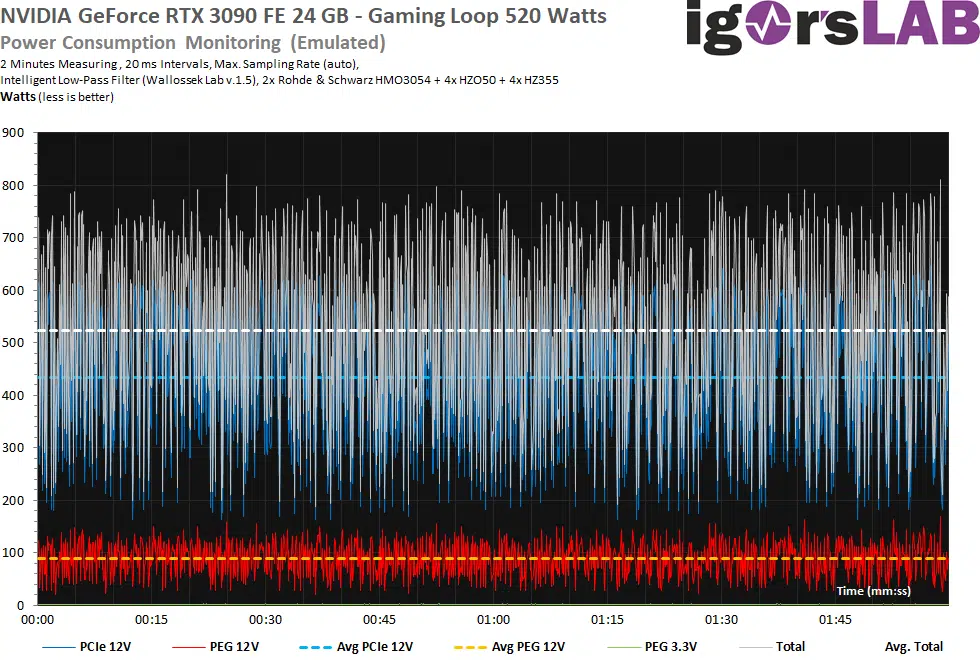Click the "900" y-axis label
This screenshot has width=980, height=660.
pos(13,132)
